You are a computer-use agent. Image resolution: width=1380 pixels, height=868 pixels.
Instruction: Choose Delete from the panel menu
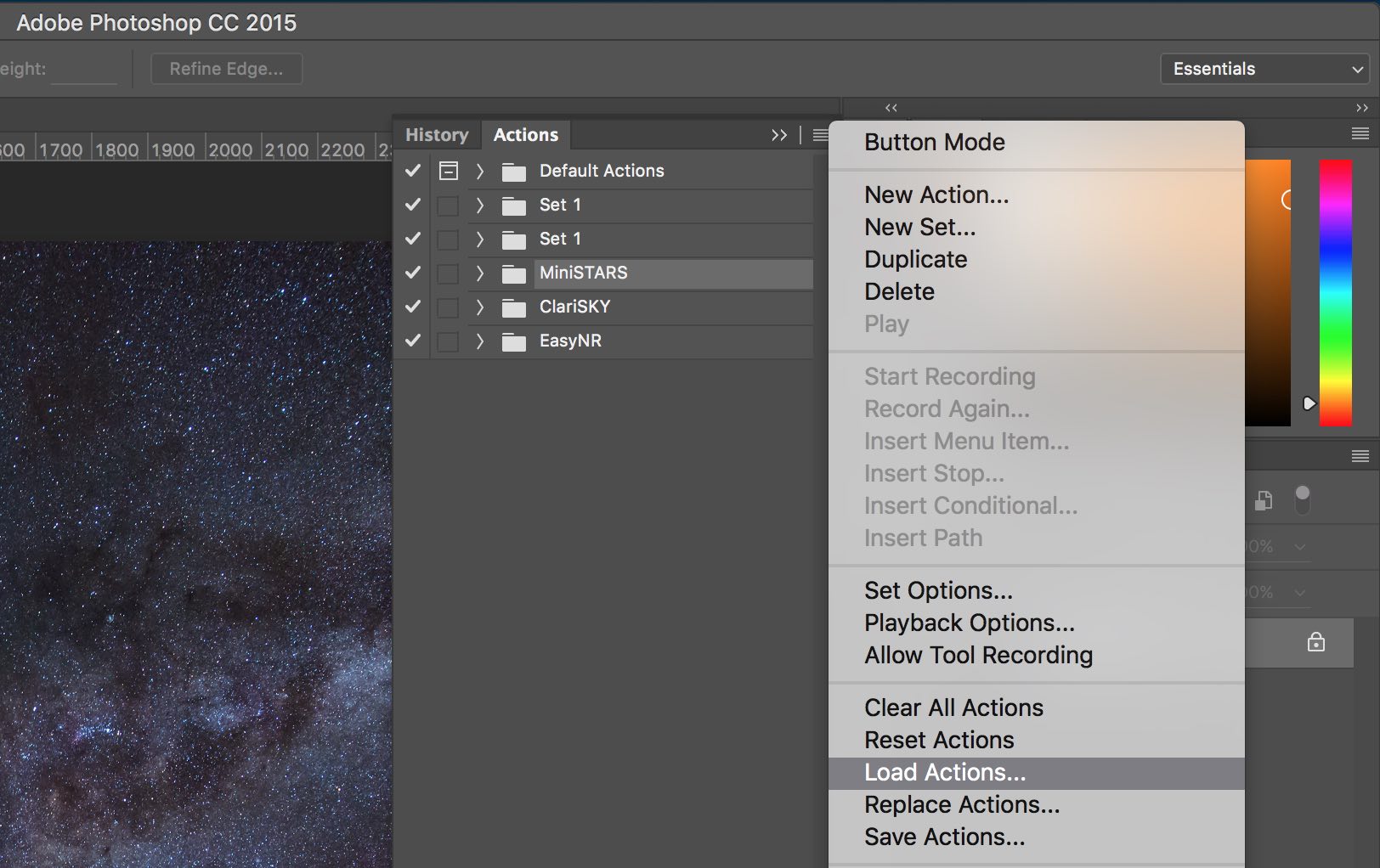pyautogui.click(x=1037, y=292)
